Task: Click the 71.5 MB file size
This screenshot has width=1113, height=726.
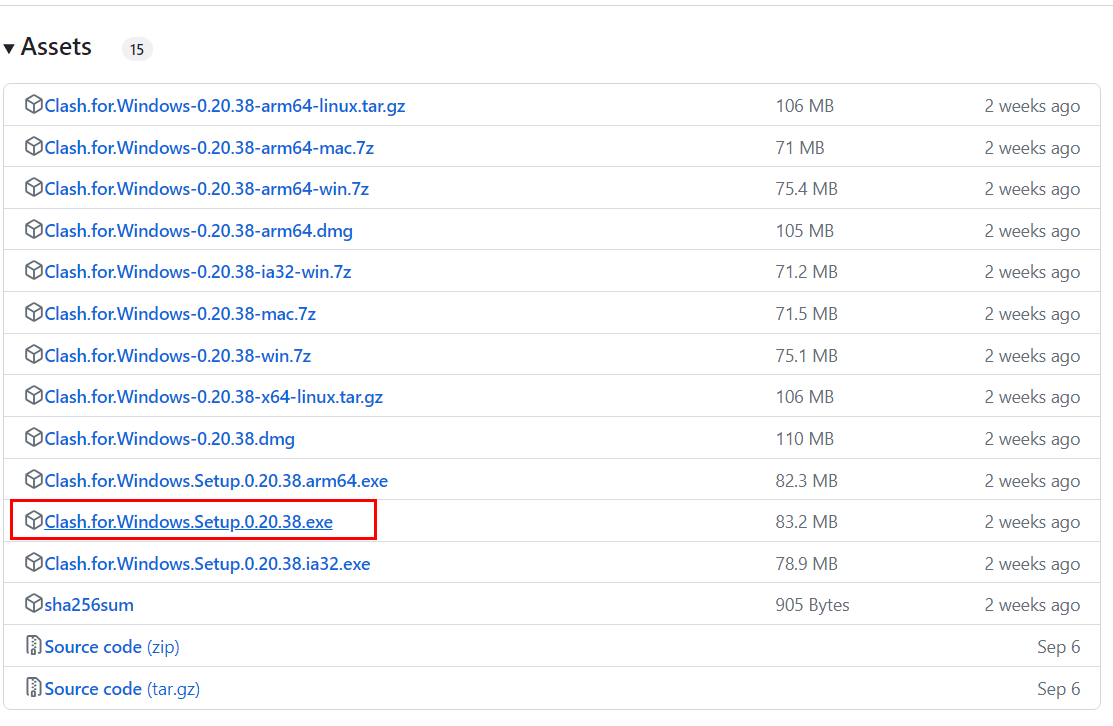Action: pyautogui.click(x=806, y=314)
